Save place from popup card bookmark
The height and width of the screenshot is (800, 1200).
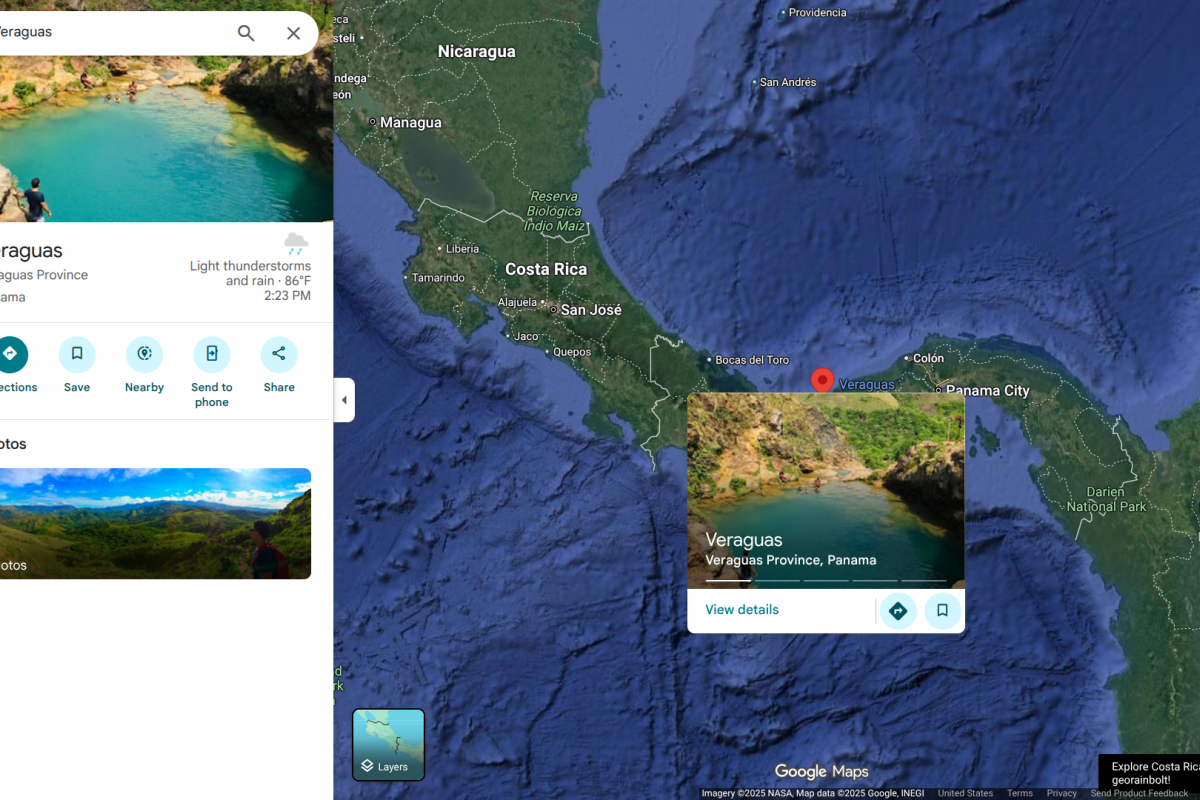(x=942, y=611)
